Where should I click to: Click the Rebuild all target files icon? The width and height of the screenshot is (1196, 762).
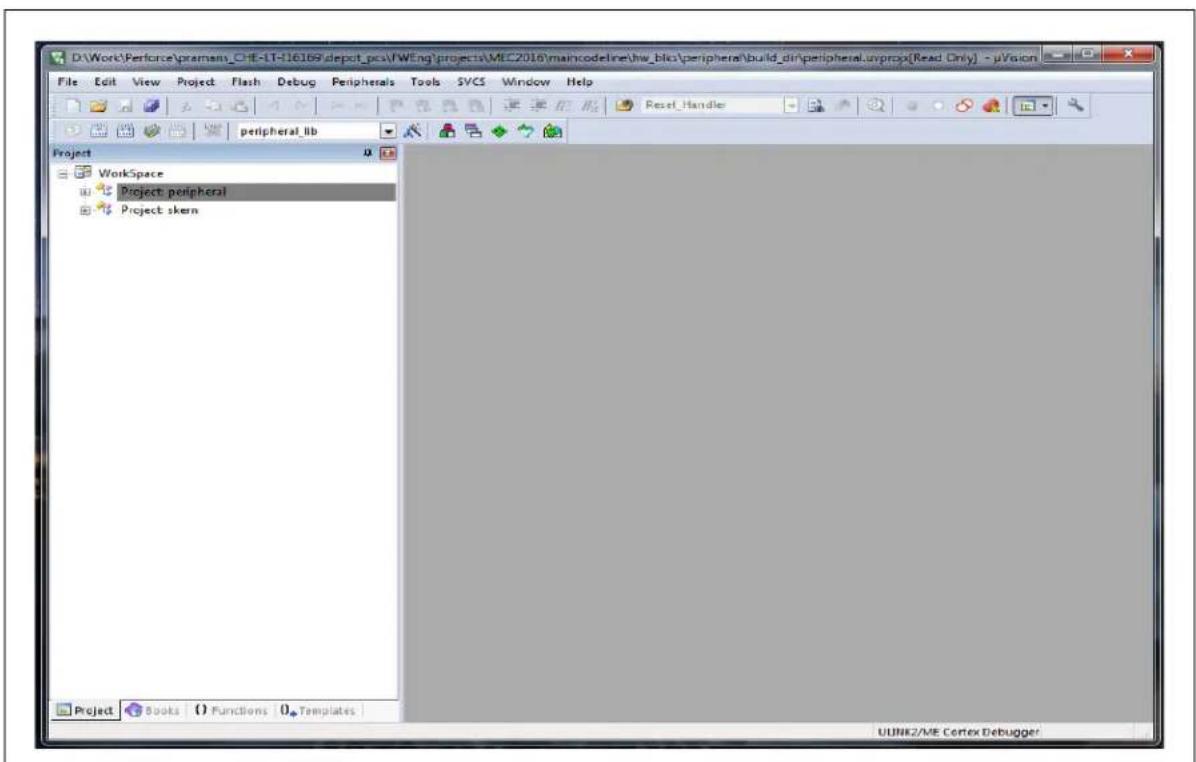(x=123, y=131)
